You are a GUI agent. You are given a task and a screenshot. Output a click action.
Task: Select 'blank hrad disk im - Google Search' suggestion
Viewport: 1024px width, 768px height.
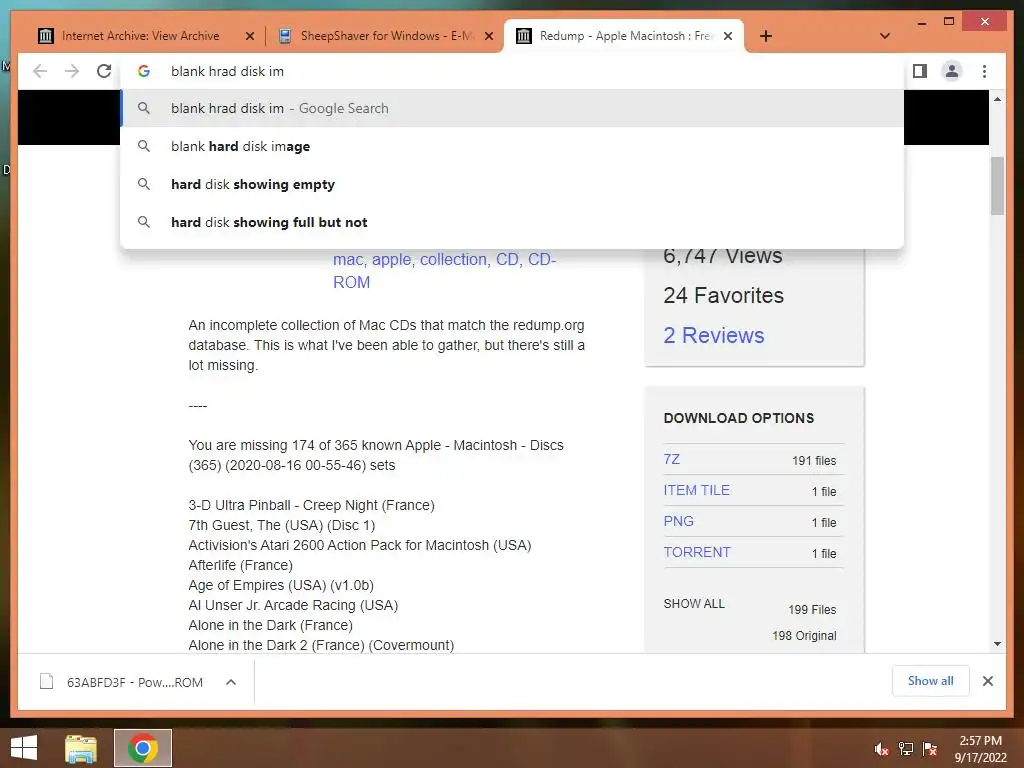click(512, 108)
